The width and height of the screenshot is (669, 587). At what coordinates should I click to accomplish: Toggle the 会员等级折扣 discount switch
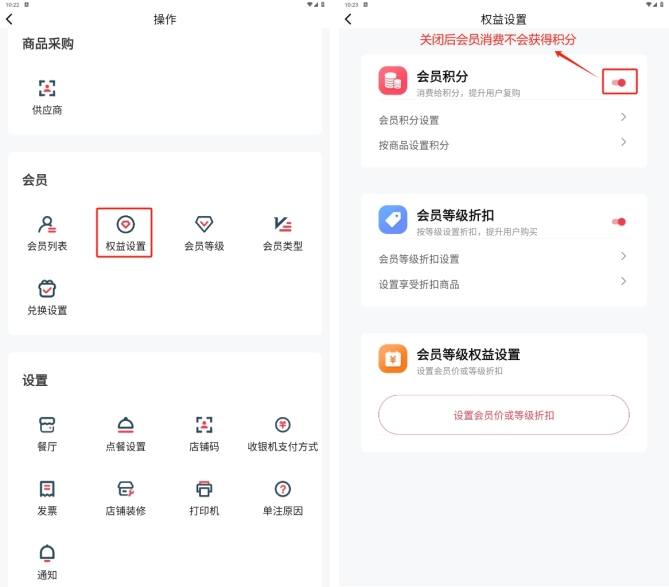619,221
